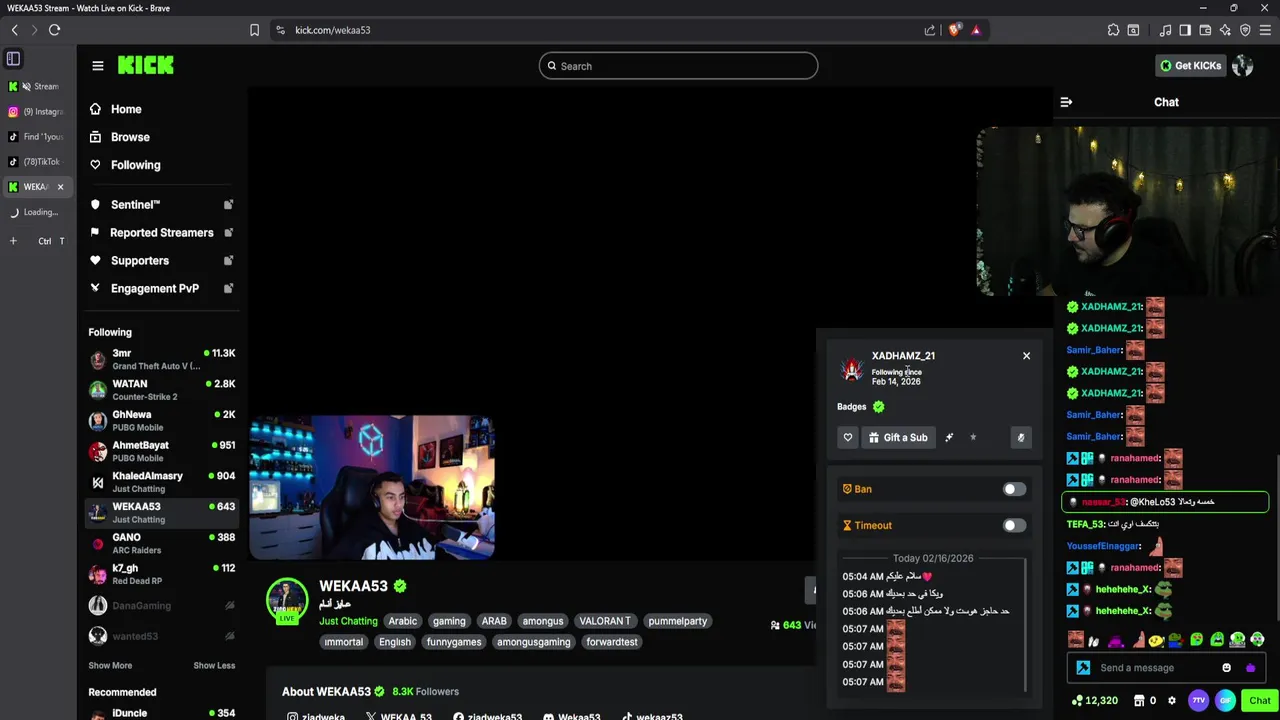Reload the page in Brave

pyautogui.click(x=54, y=30)
